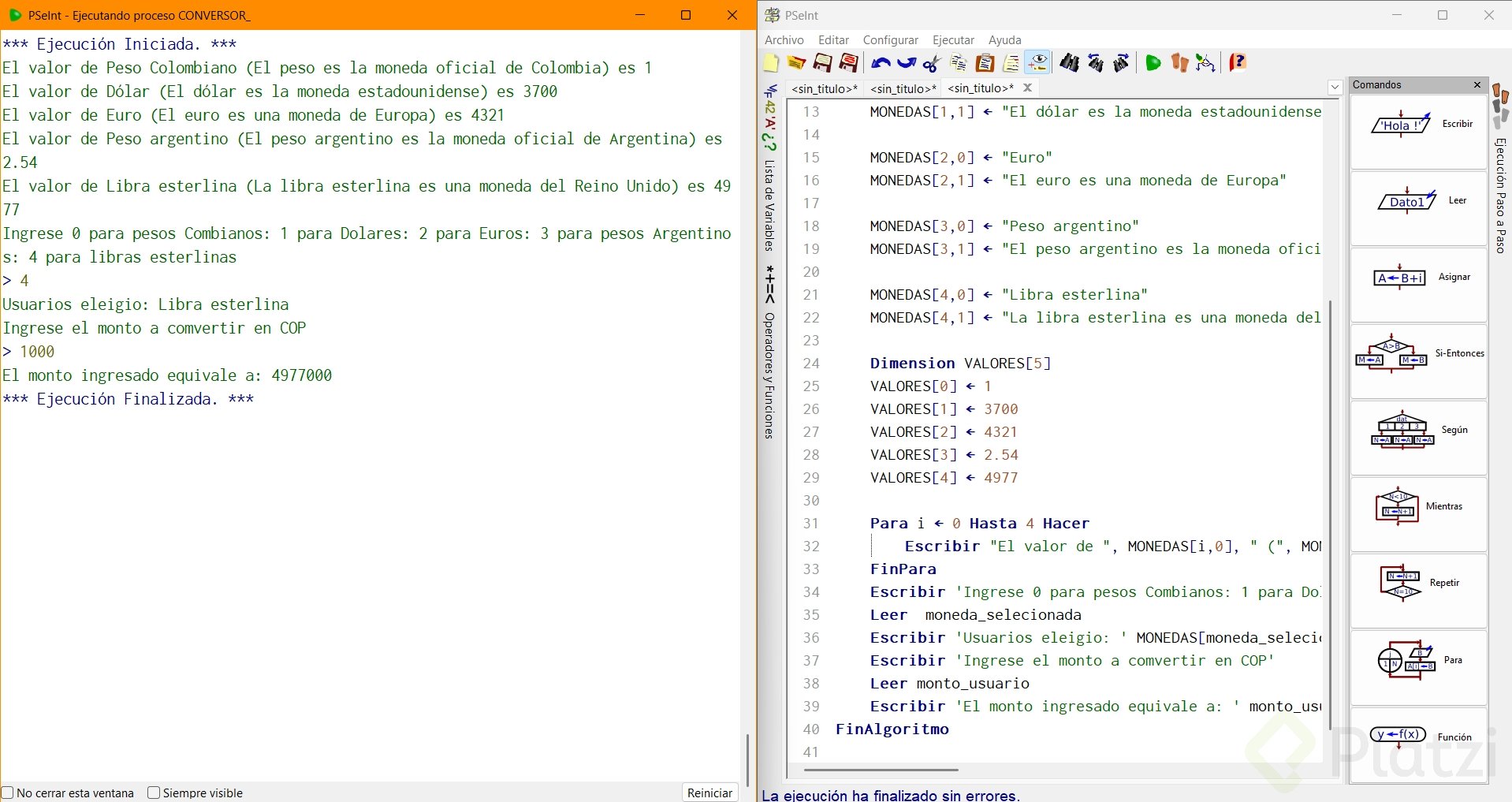The image size is (1512, 802).
Task: Open the tab list dropdown arrow
Action: [x=1335, y=88]
